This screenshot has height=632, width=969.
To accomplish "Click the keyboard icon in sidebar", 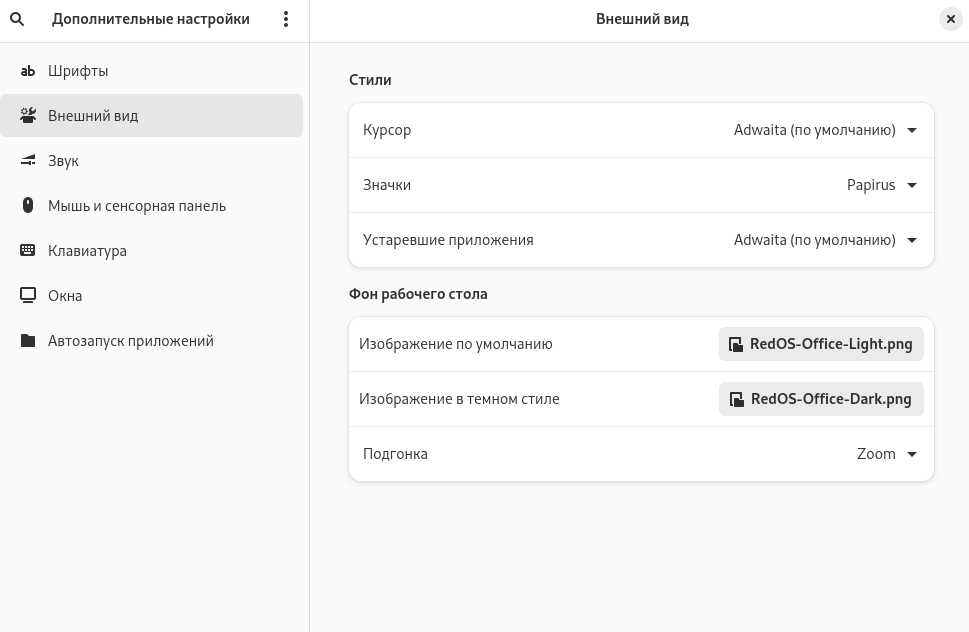I will coord(28,251).
